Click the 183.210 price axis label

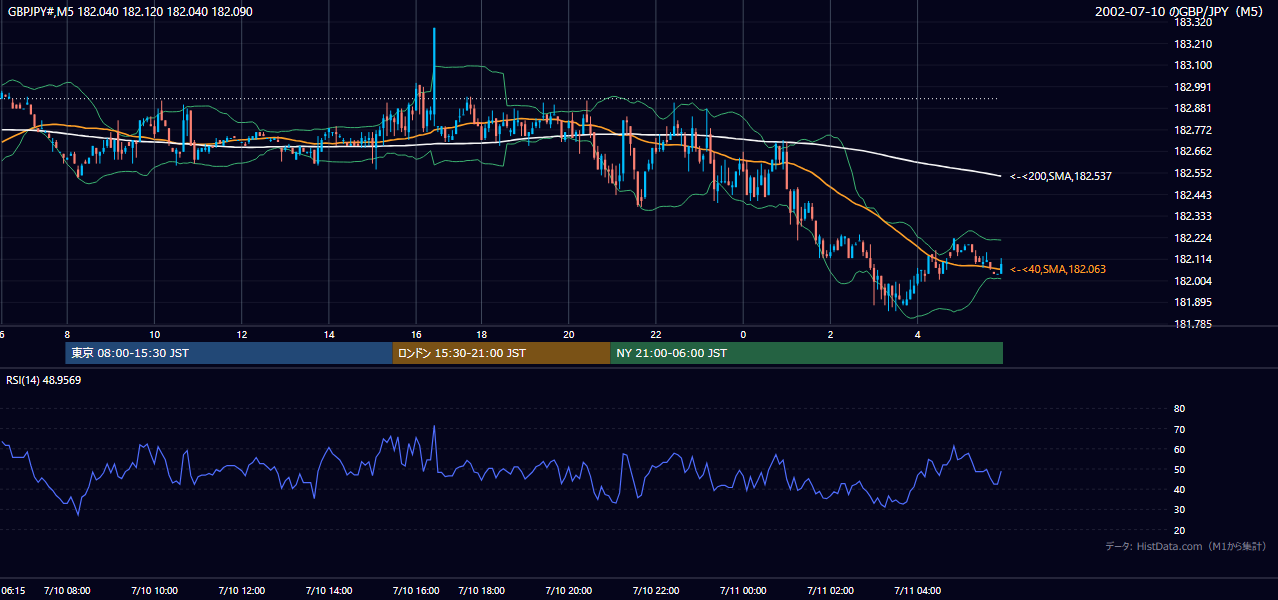pyautogui.click(x=1192, y=44)
